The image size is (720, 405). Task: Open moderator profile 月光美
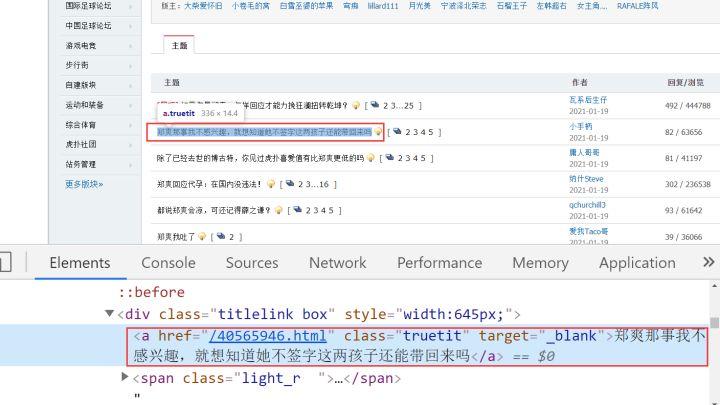(420, 6)
